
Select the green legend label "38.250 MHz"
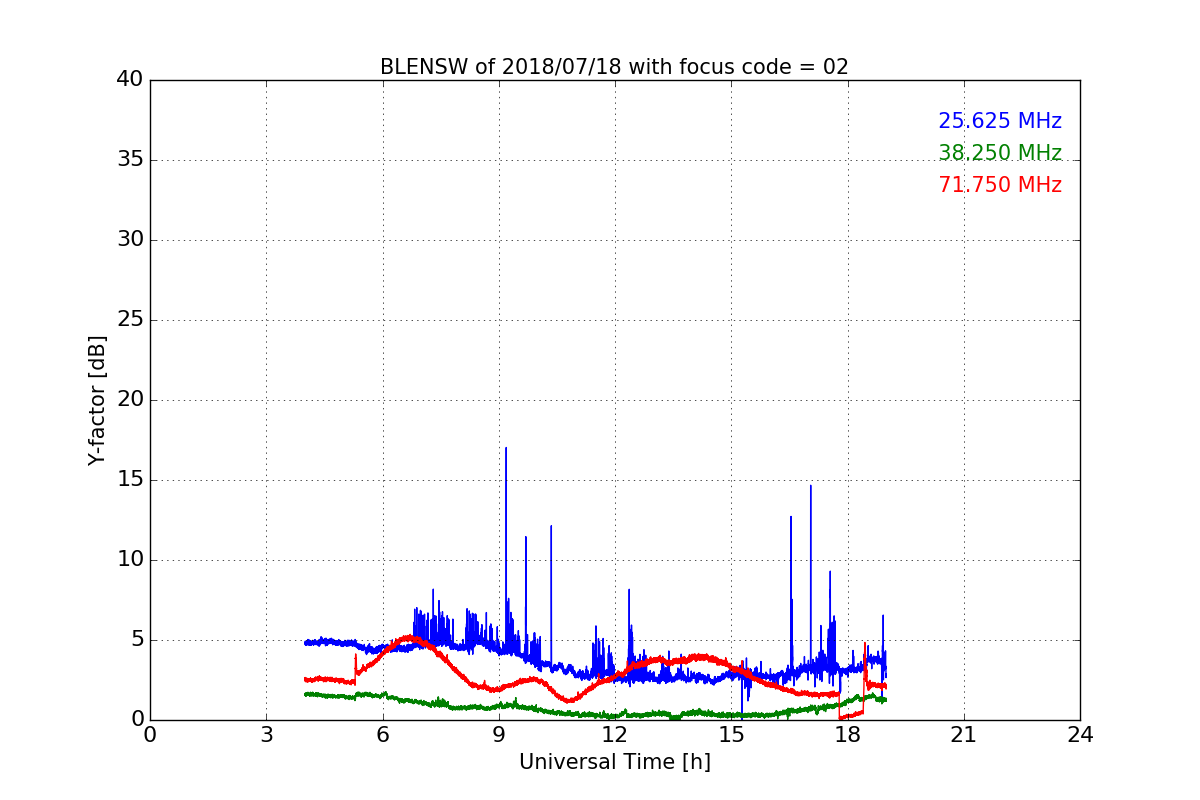(x=1000, y=153)
